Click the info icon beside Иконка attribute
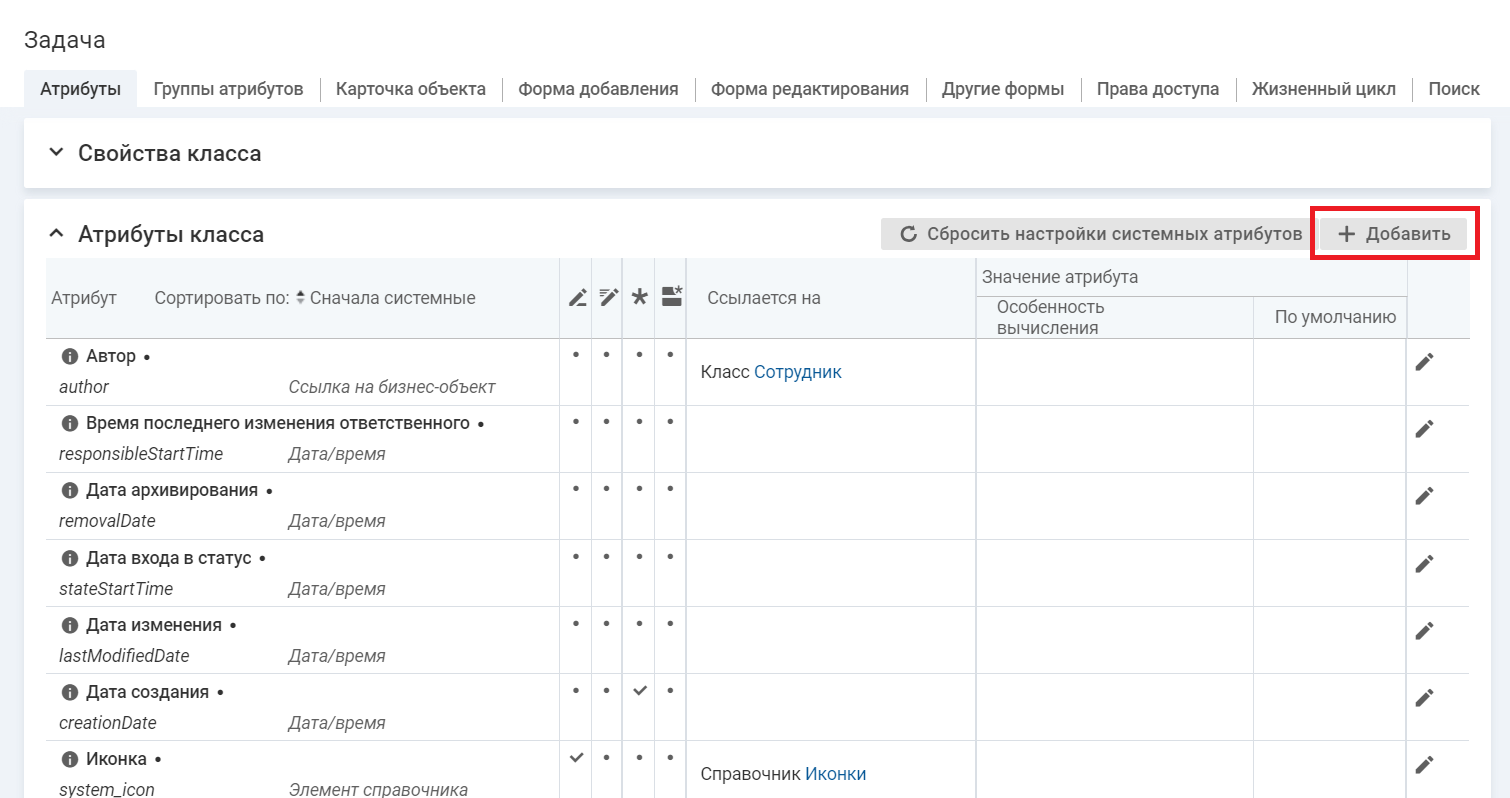 coord(70,759)
